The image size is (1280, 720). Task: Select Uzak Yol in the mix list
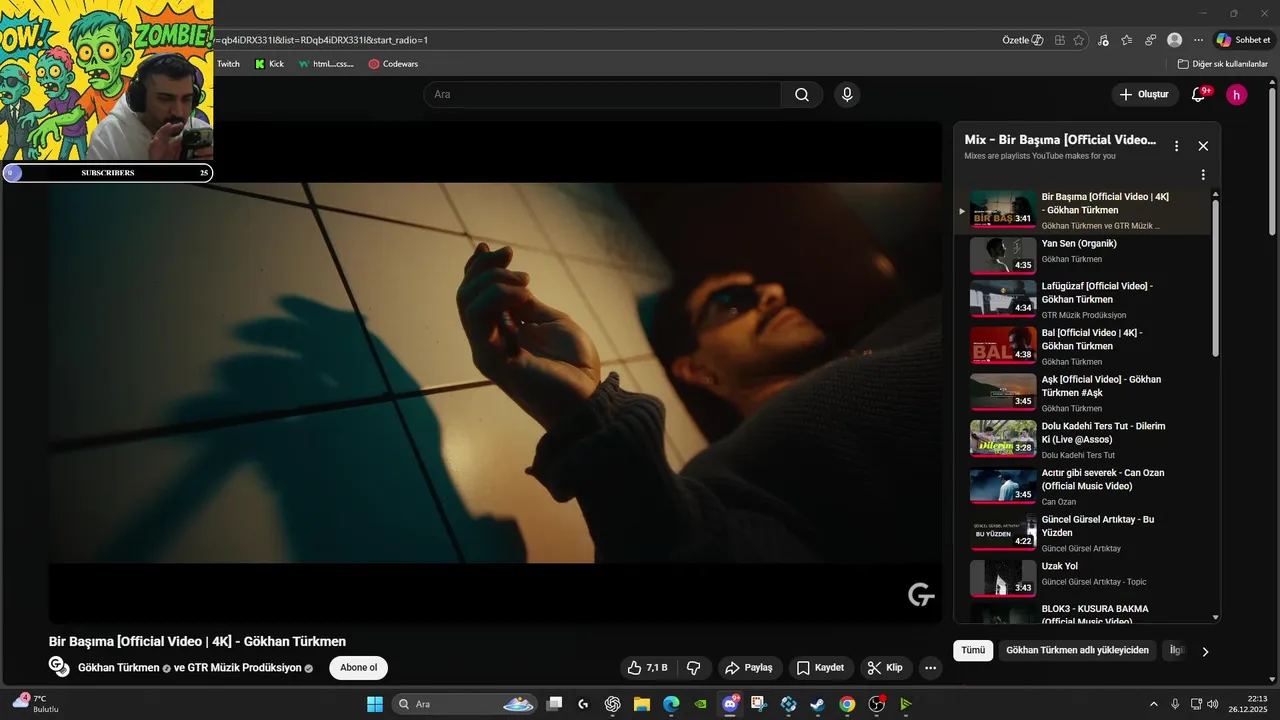(x=1085, y=578)
